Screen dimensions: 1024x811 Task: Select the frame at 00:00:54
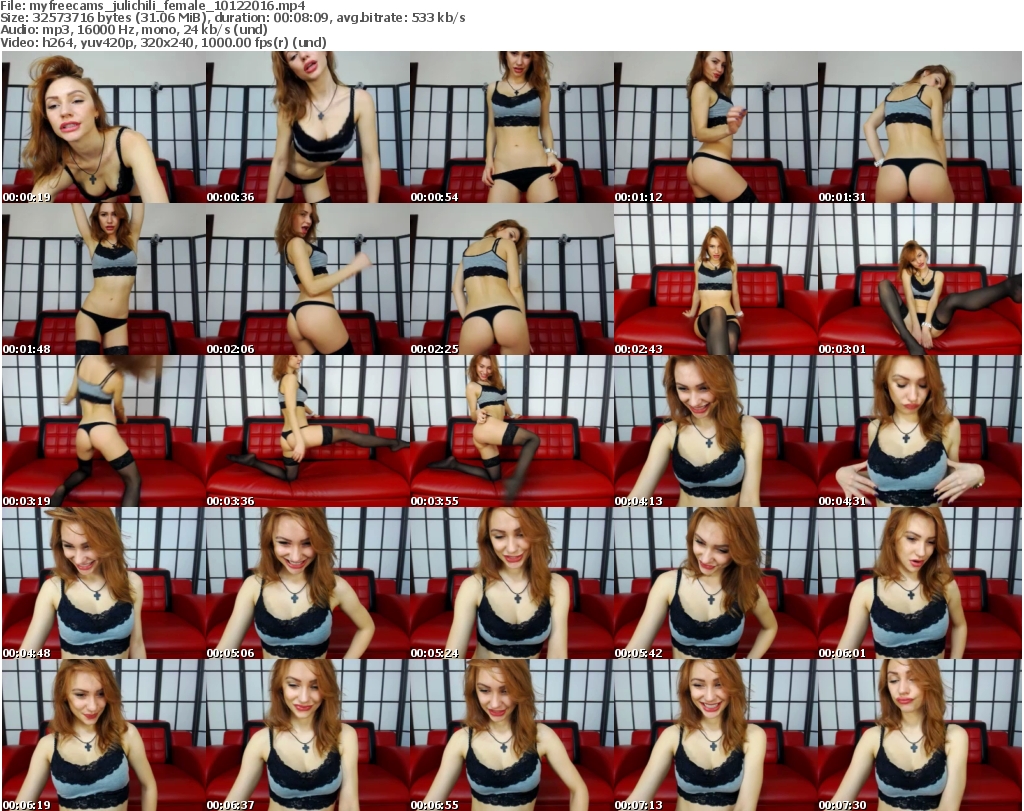pyautogui.click(x=511, y=127)
